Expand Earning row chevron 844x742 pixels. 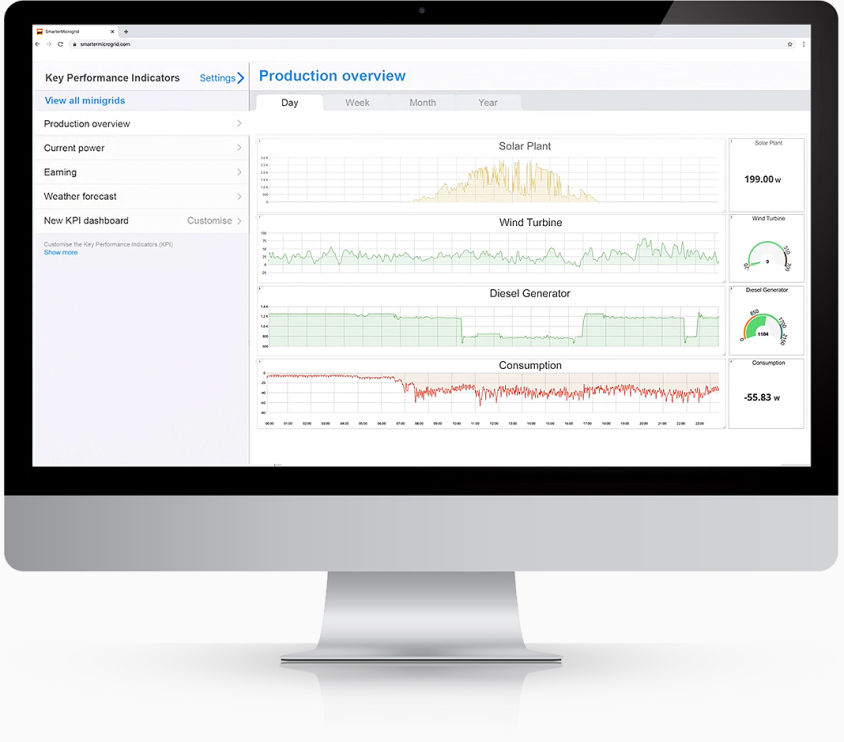click(x=239, y=172)
